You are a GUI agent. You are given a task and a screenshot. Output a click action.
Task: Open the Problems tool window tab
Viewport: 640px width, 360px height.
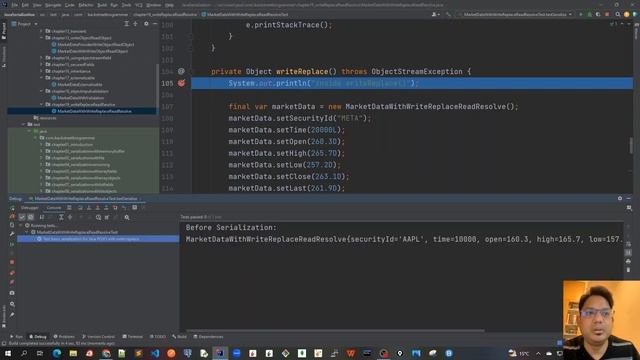pyautogui.click(x=64, y=337)
